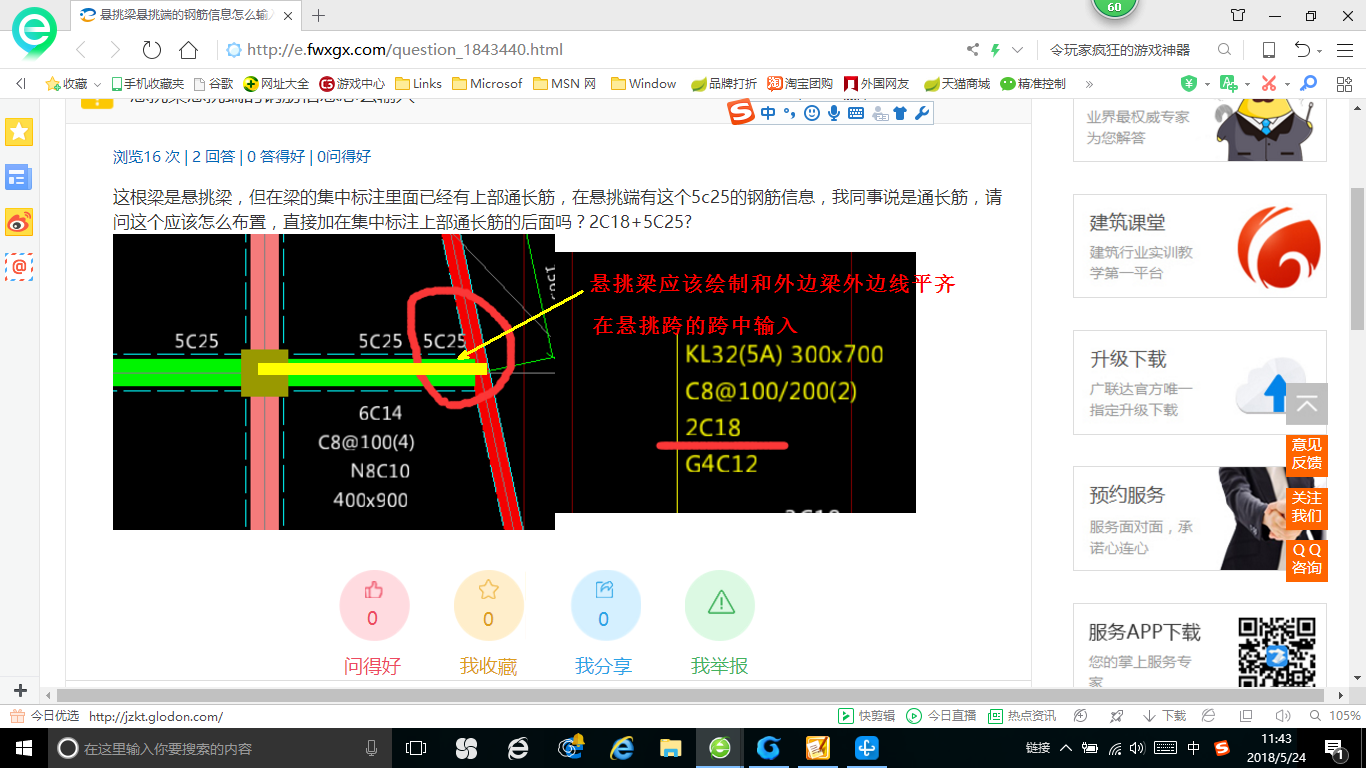
Task: Click the 我举报 warning button
Action: tap(720, 605)
